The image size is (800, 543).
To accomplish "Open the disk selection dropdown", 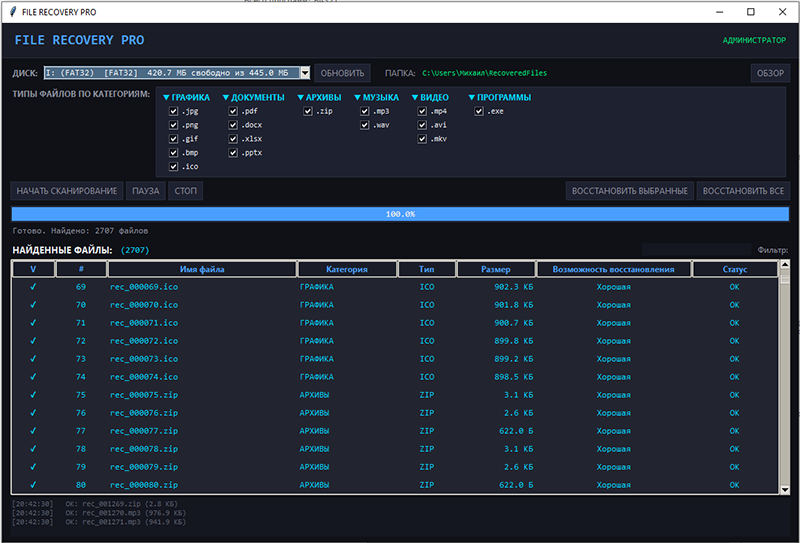I will pyautogui.click(x=305, y=73).
